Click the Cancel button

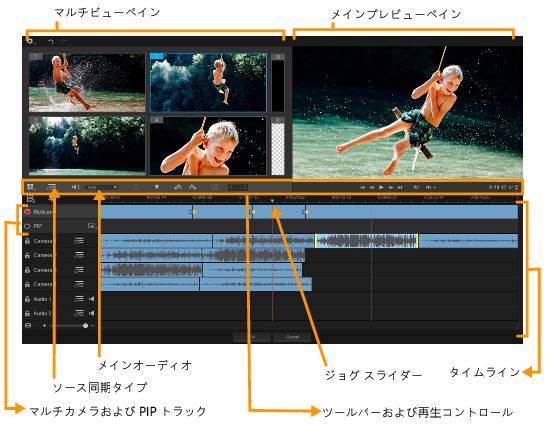[x=292, y=337]
